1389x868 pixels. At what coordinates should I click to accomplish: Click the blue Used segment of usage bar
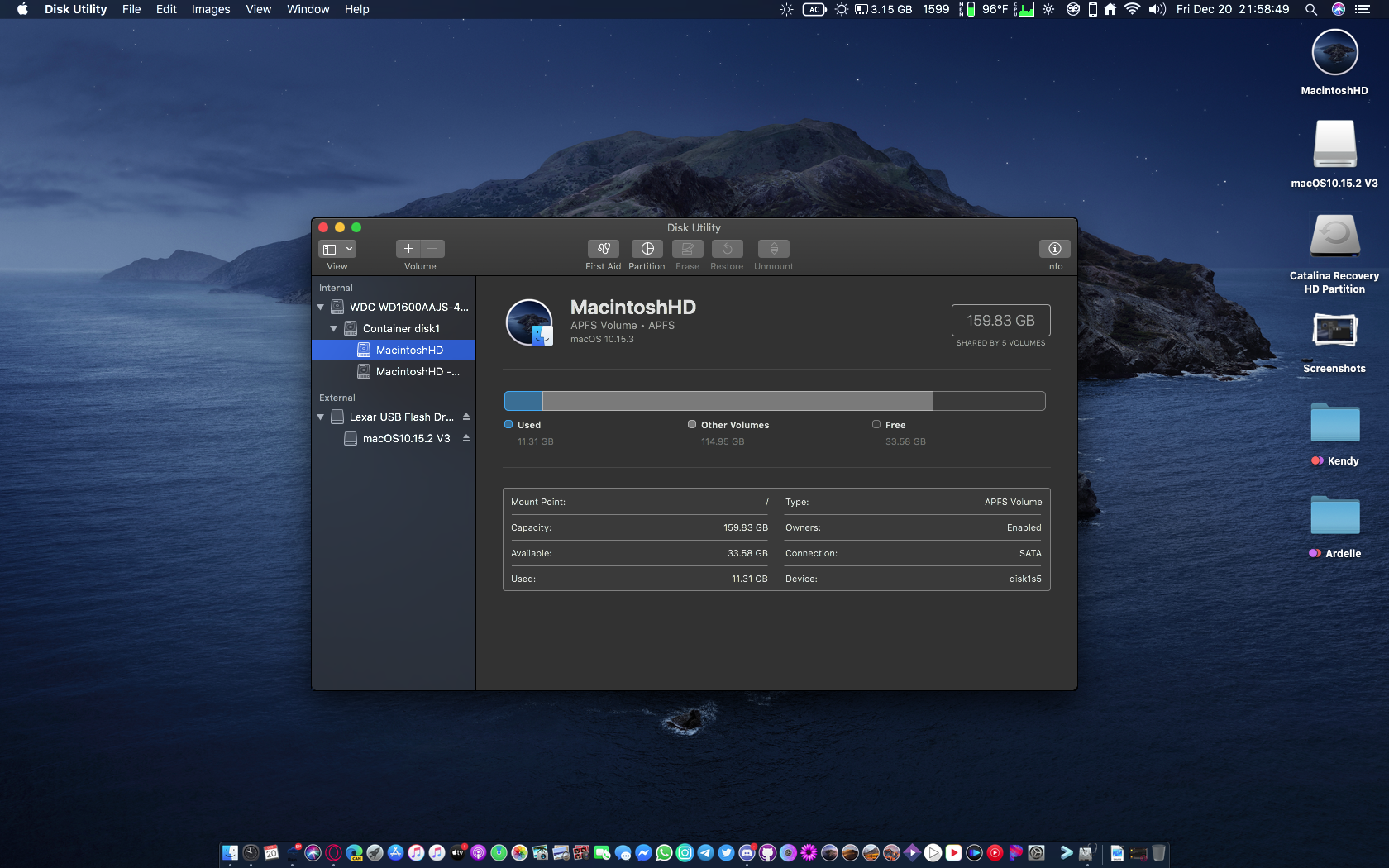[x=523, y=401]
